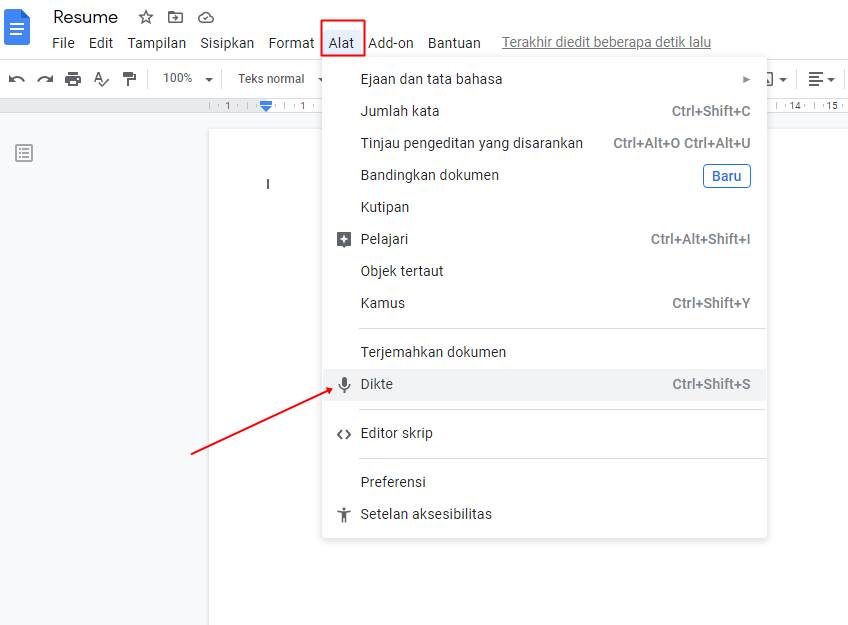Click the Undo icon in the toolbar

(17, 78)
